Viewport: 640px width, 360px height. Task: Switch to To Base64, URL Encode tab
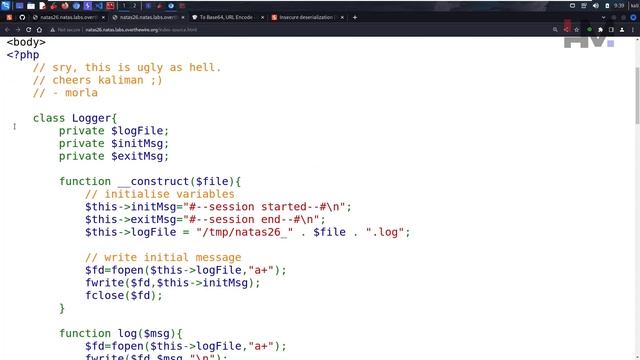click(227, 18)
